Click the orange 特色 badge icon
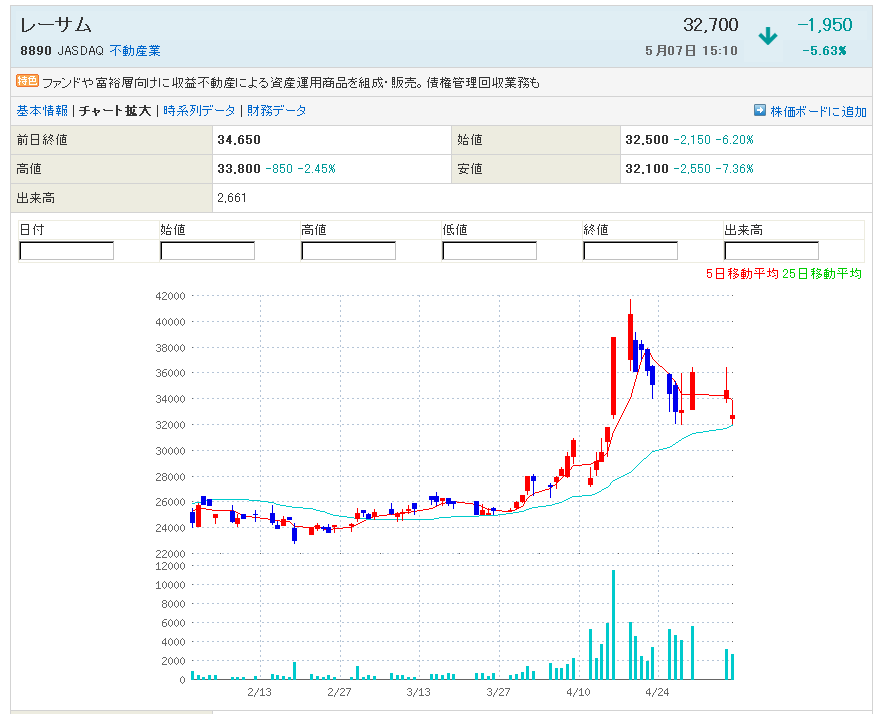 point(27,81)
